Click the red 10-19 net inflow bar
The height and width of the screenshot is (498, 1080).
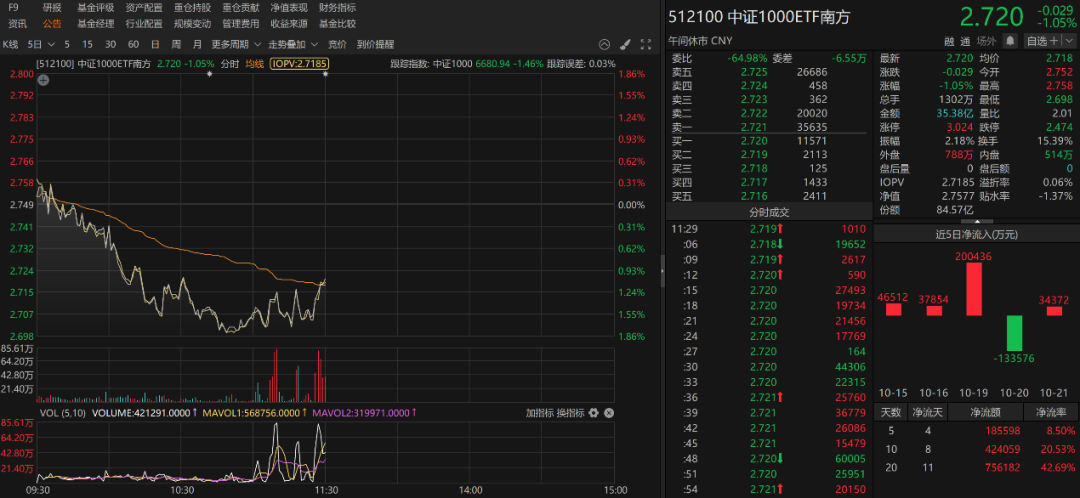click(974, 289)
